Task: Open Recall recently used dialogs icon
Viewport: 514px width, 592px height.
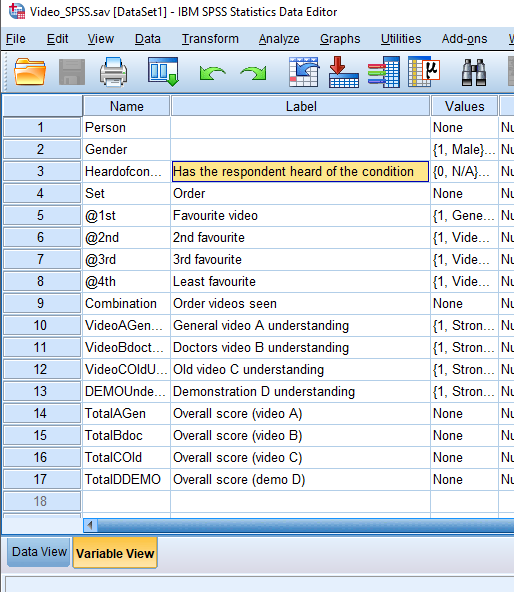Action: click(163, 72)
